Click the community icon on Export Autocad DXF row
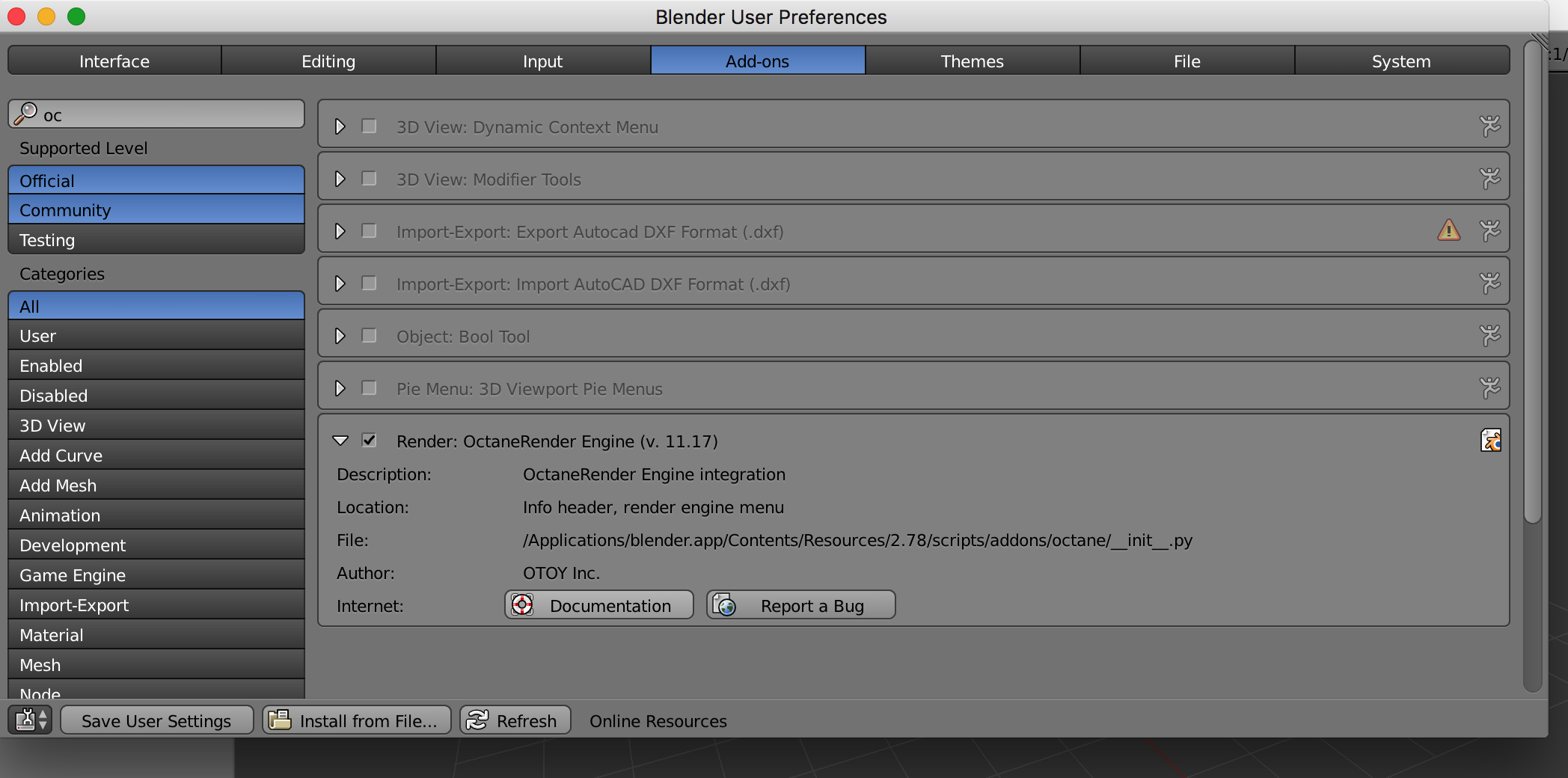Viewport: 1568px width, 778px height. point(1489,230)
